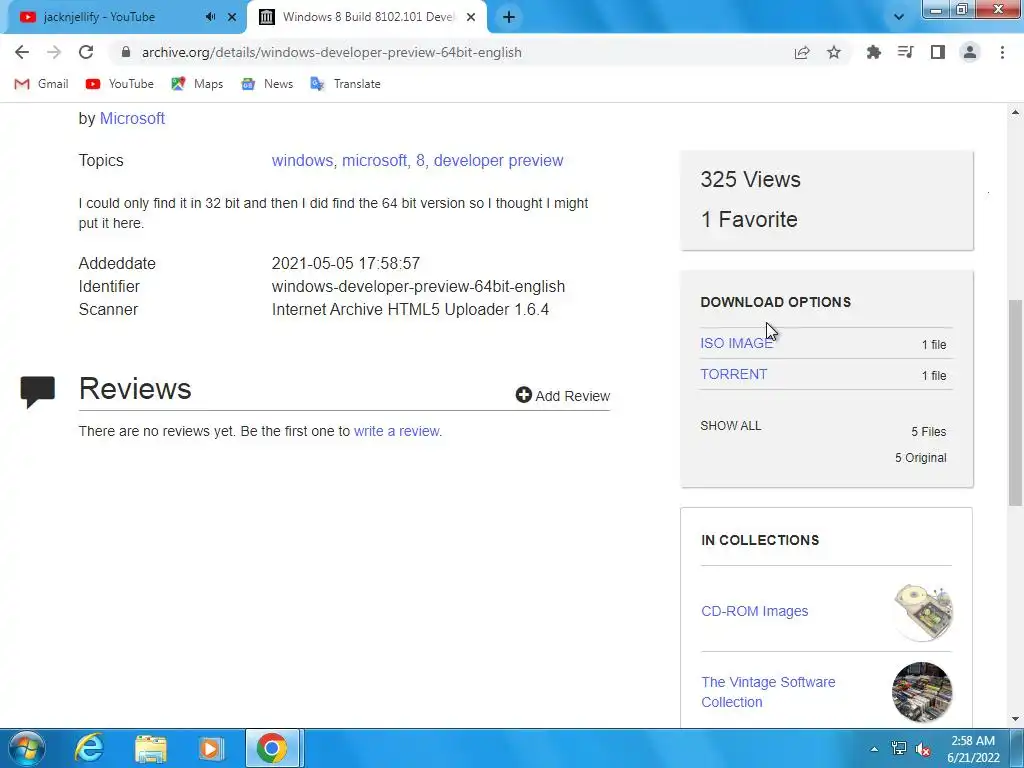Reload the archive.org page
Image resolution: width=1024 pixels, height=768 pixels.
coord(86,52)
